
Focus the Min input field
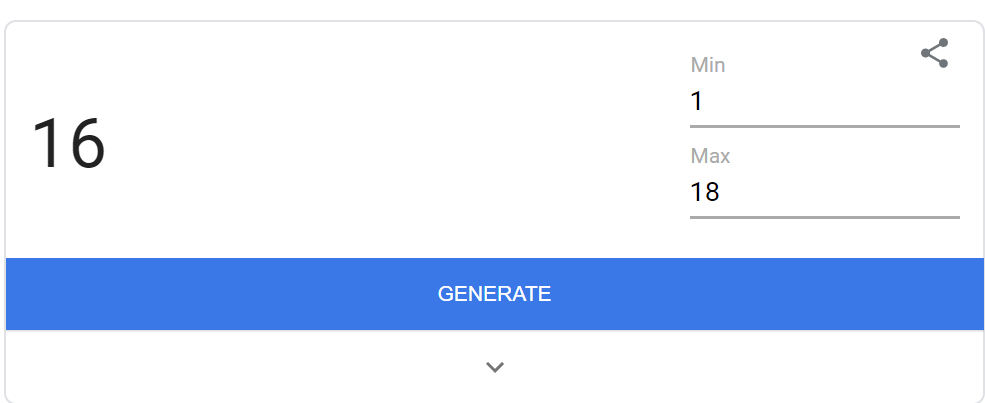pos(825,102)
